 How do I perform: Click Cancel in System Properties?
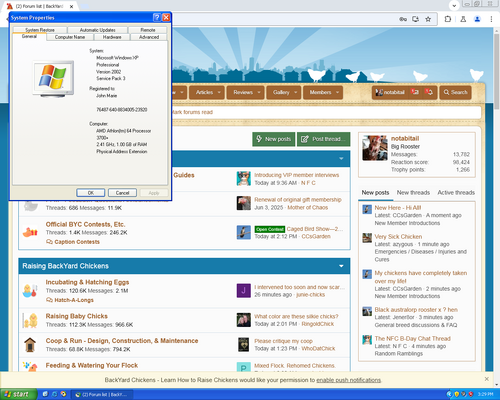coord(122,193)
